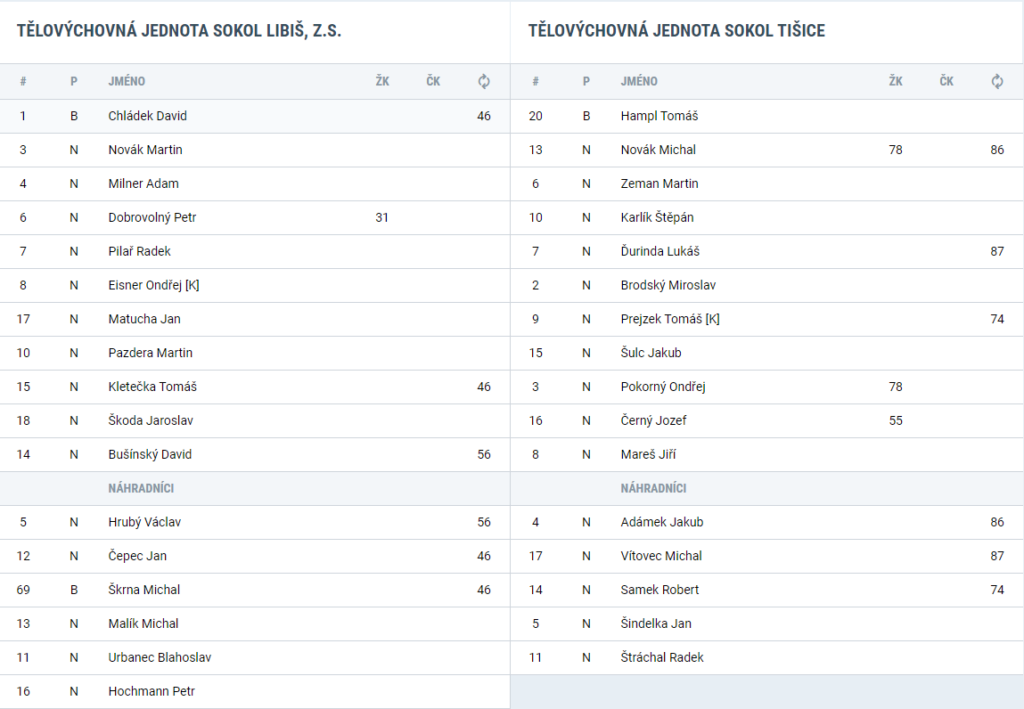The height and width of the screenshot is (709, 1024).
Task: Click team title Tělovýchovná jednota Sokol Libiš
Action: pos(179,31)
